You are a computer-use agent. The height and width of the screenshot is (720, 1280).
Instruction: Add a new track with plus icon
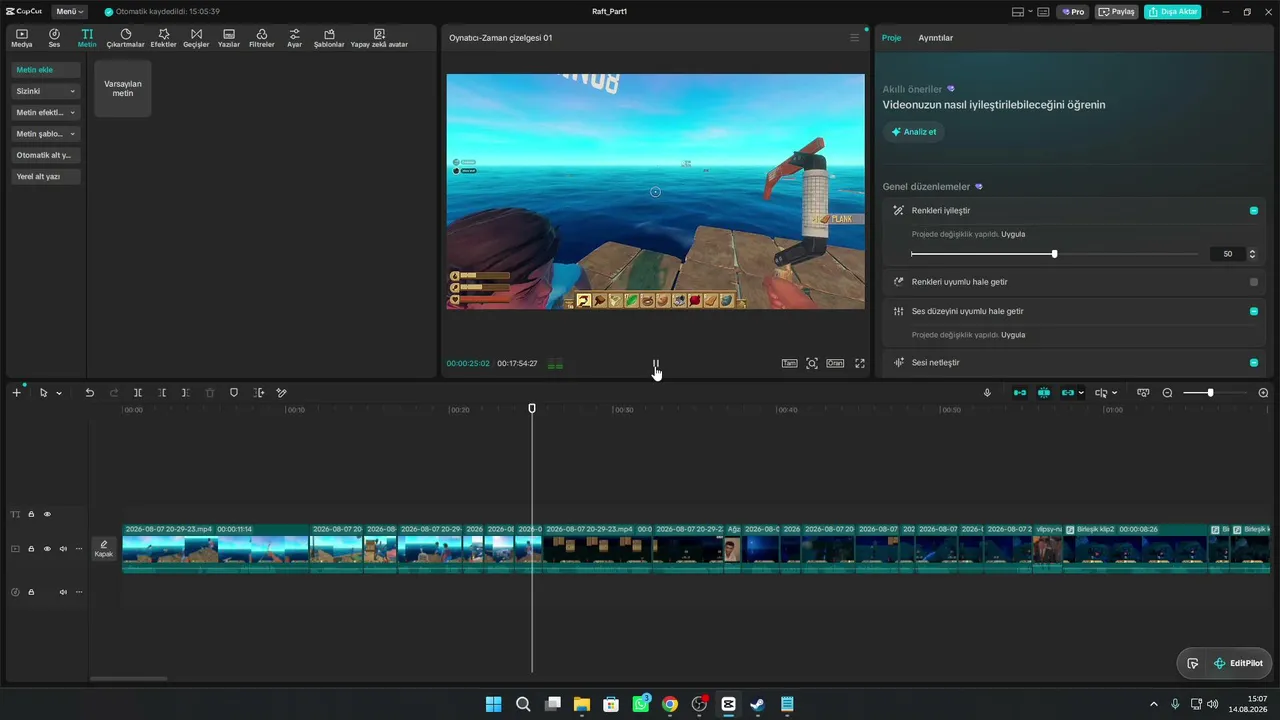click(x=16, y=393)
